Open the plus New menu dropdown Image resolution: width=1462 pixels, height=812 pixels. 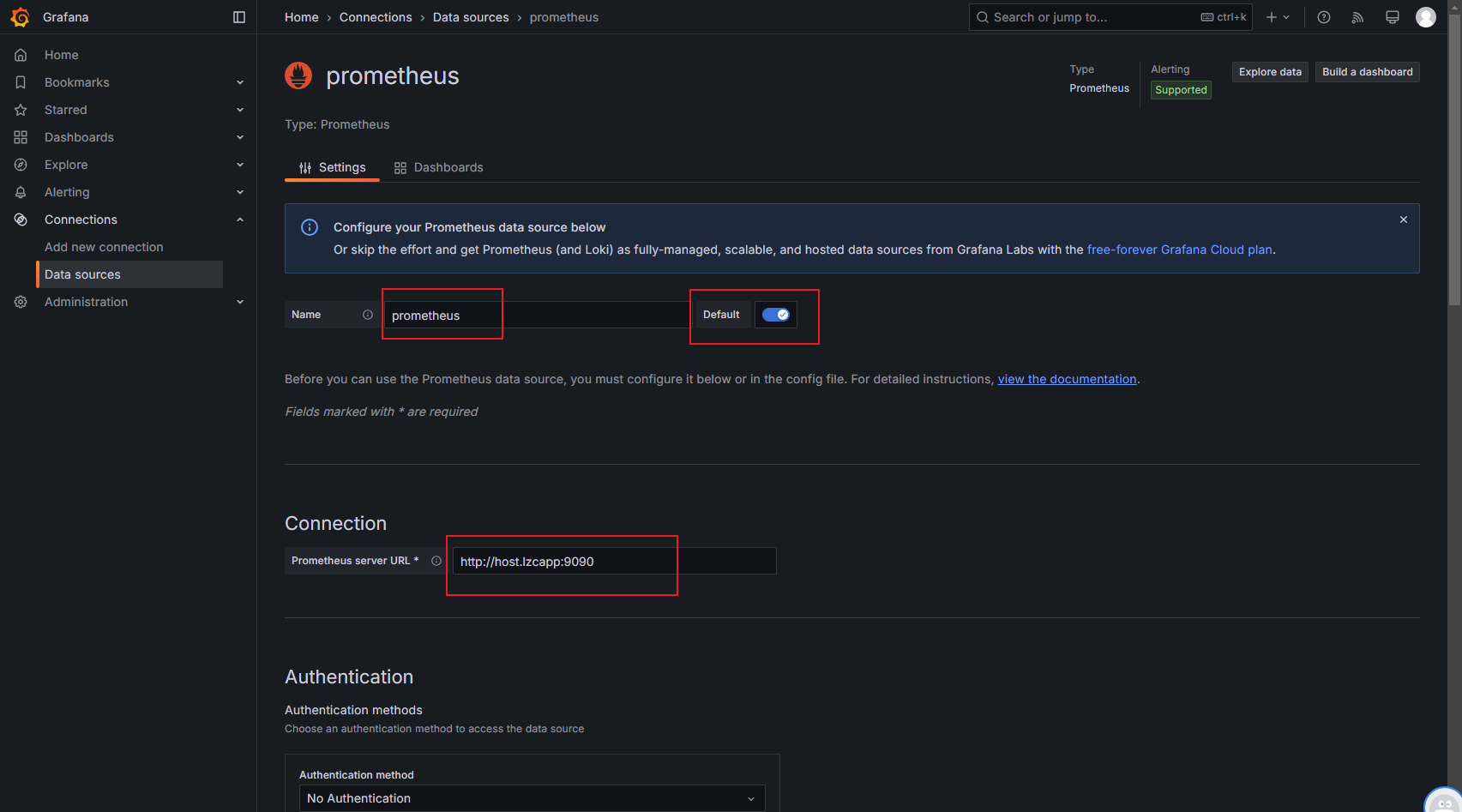(1278, 17)
